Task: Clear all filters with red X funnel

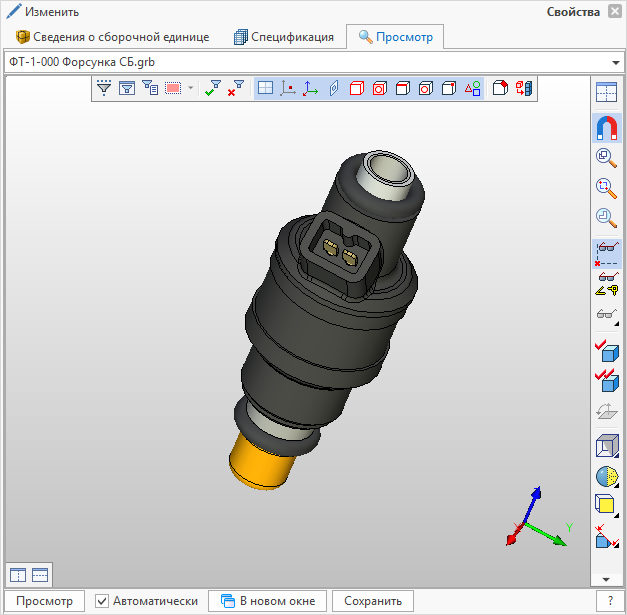Action: pos(236,88)
